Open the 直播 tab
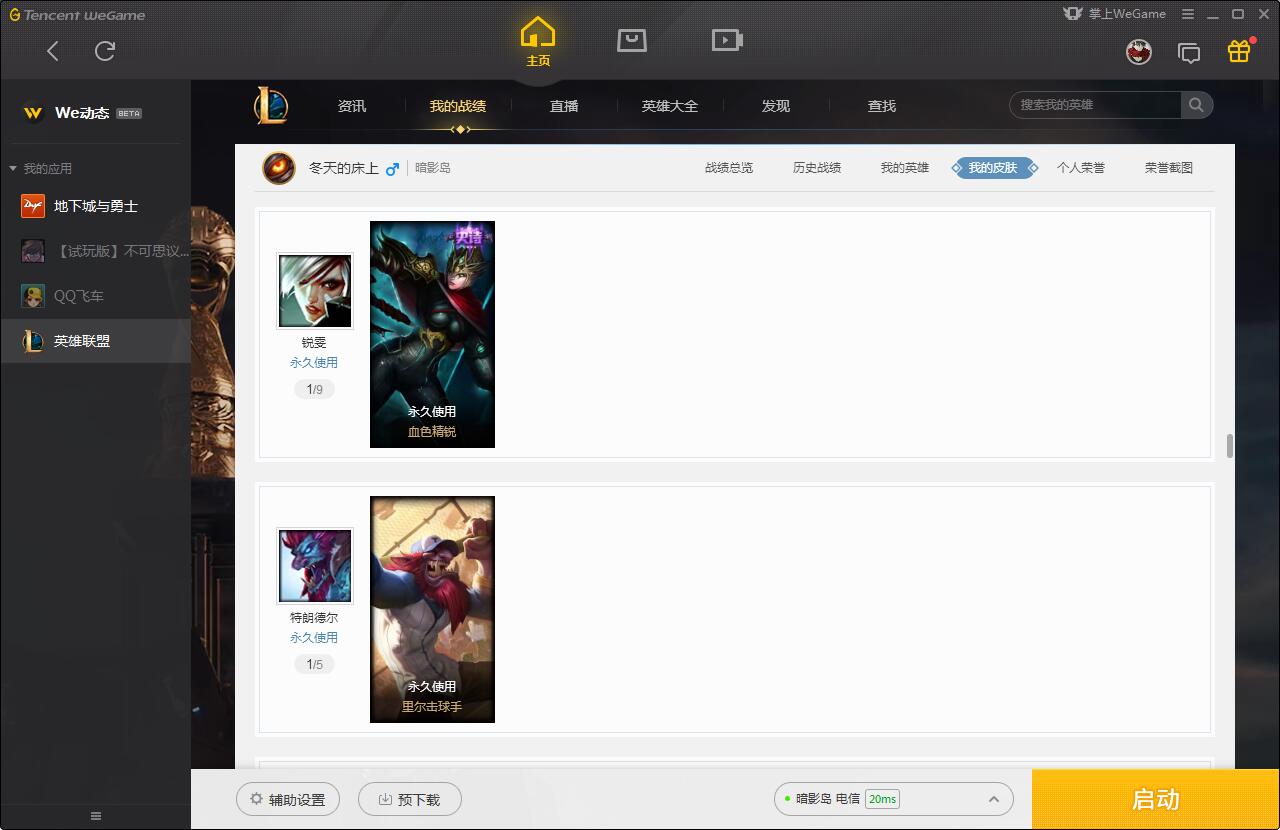This screenshot has width=1280, height=830. tap(564, 106)
